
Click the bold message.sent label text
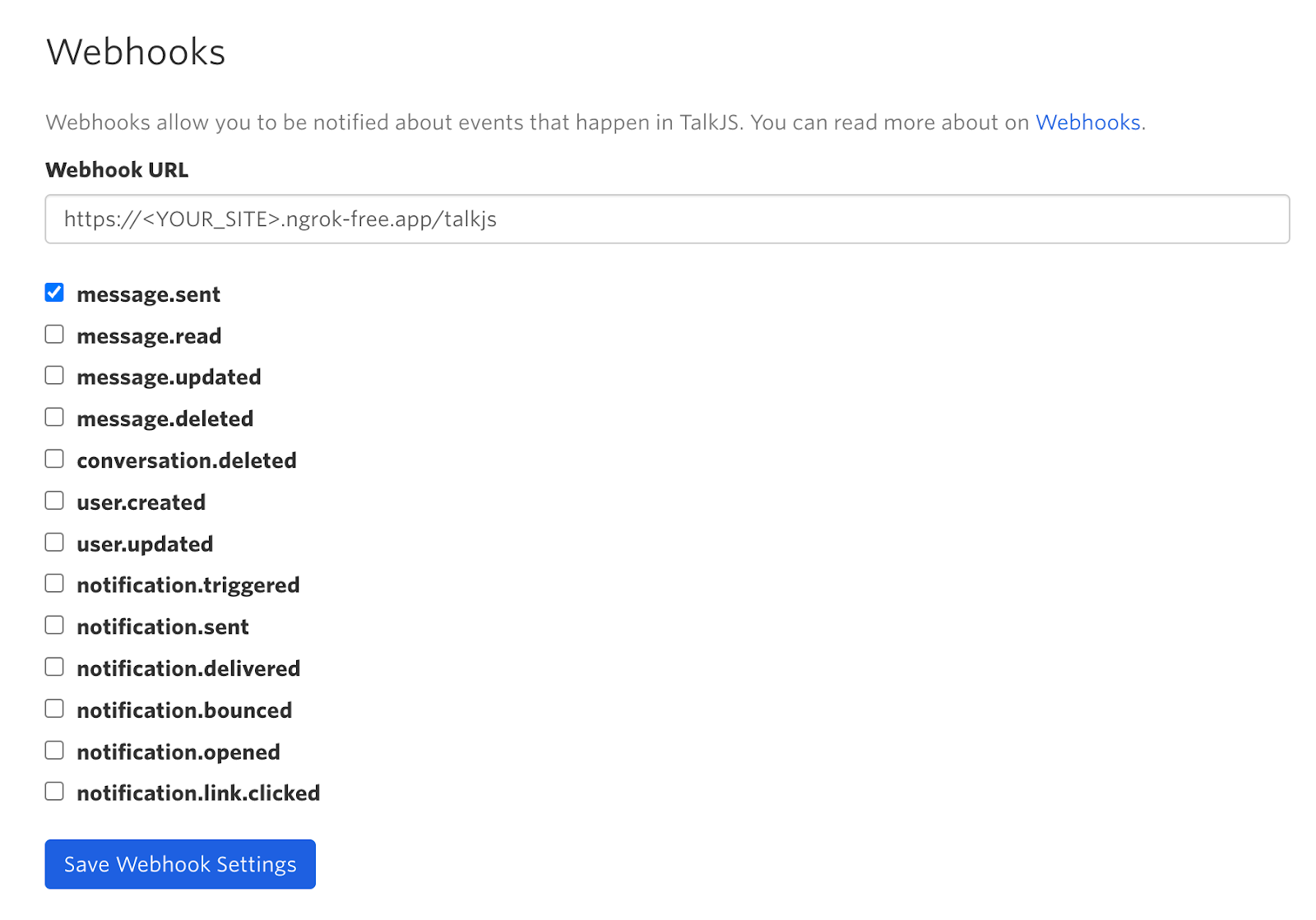[x=148, y=294]
